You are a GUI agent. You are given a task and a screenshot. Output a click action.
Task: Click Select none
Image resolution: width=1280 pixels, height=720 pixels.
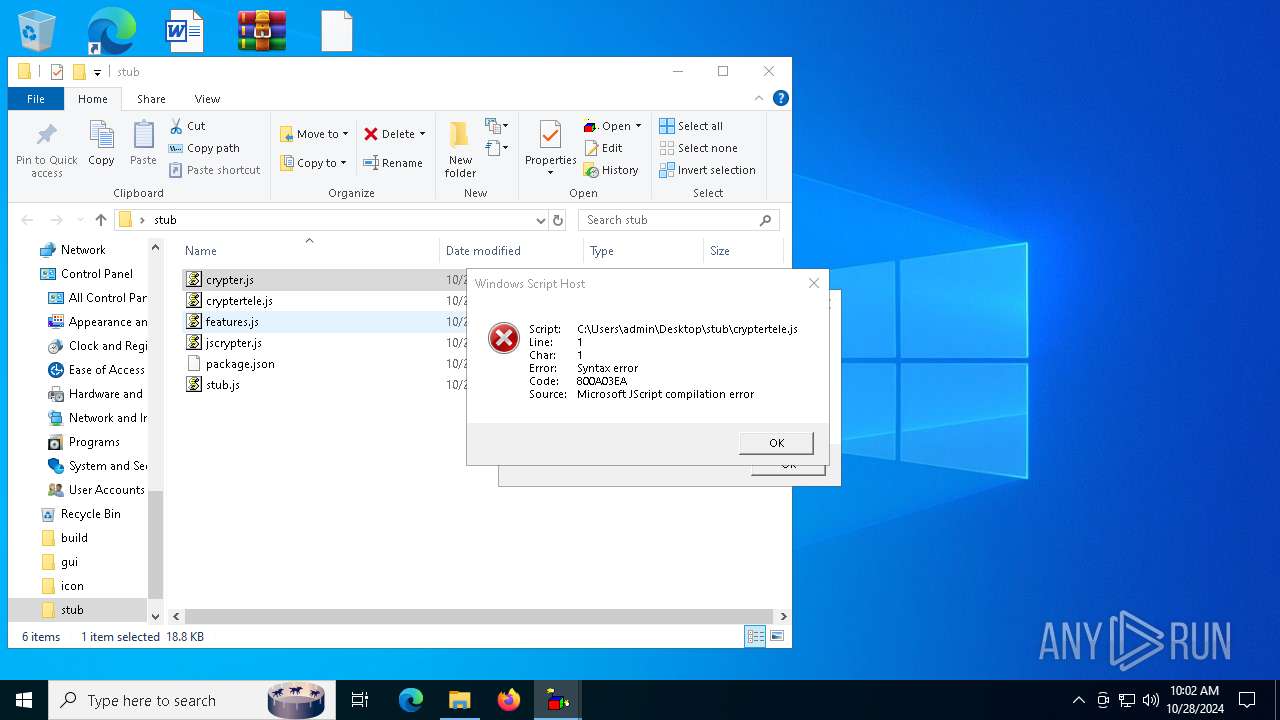pyautogui.click(x=698, y=148)
